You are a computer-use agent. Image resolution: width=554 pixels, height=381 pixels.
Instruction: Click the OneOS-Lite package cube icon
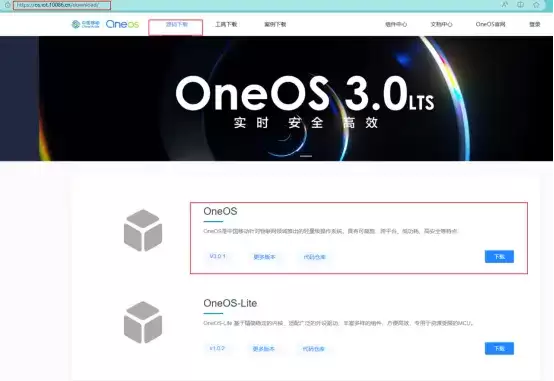click(143, 322)
